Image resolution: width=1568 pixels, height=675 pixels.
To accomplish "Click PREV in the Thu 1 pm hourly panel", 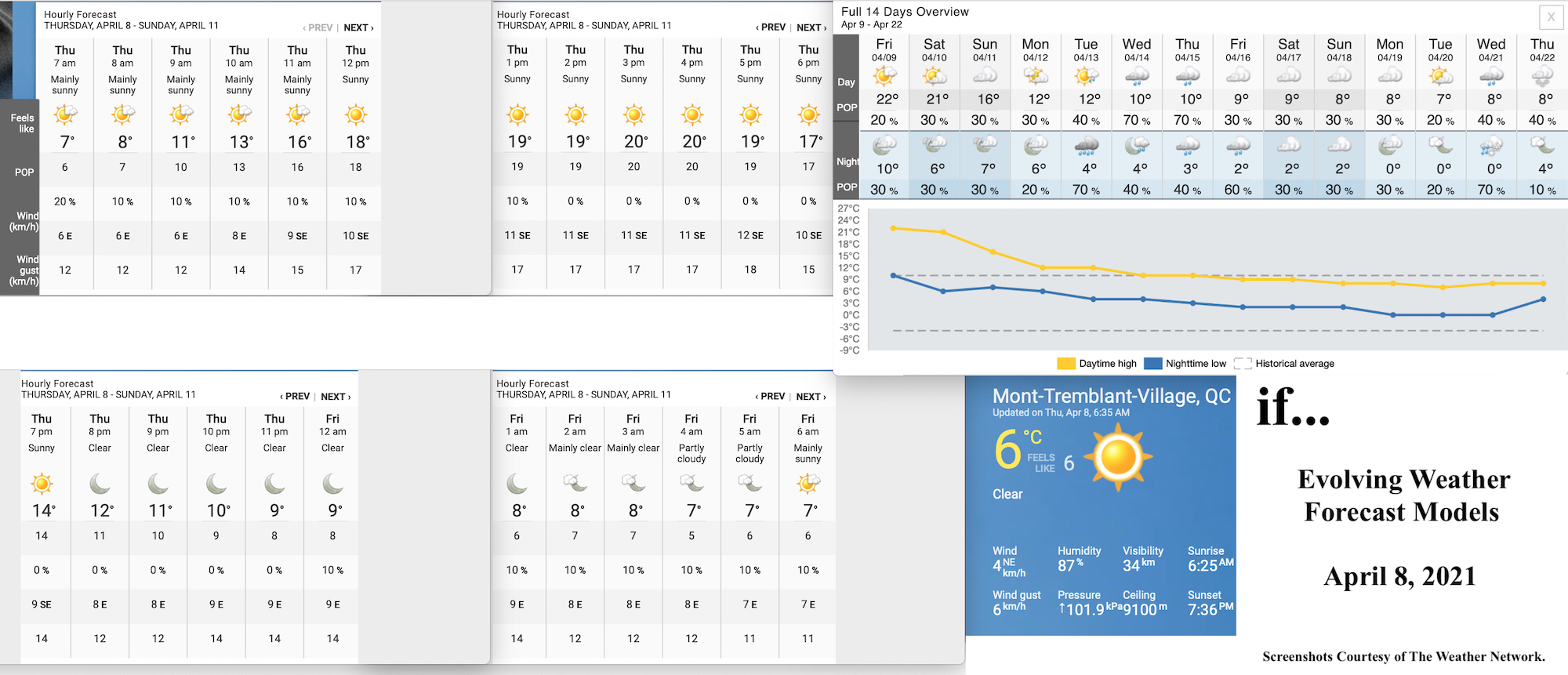I will (771, 27).
